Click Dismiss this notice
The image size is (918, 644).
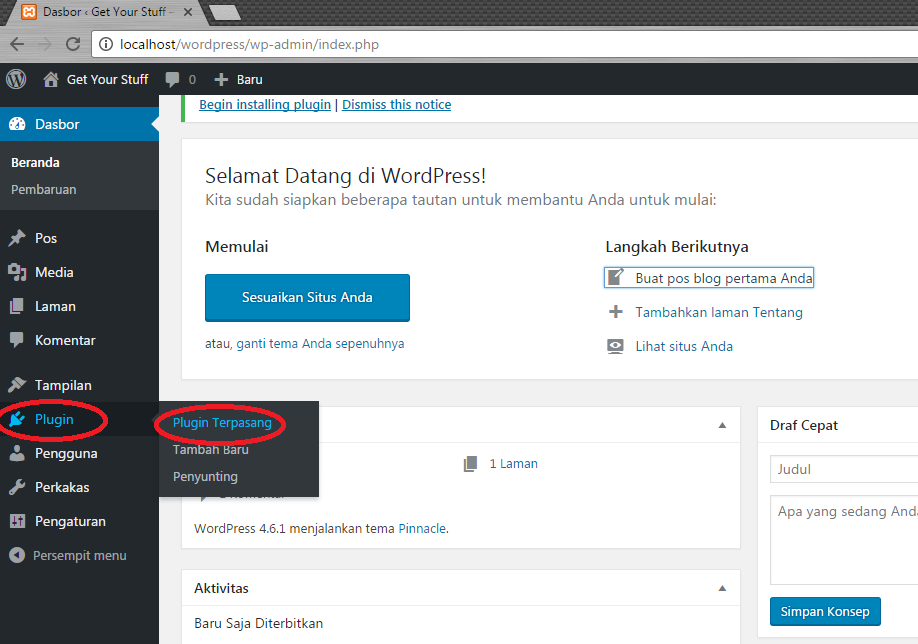[396, 104]
